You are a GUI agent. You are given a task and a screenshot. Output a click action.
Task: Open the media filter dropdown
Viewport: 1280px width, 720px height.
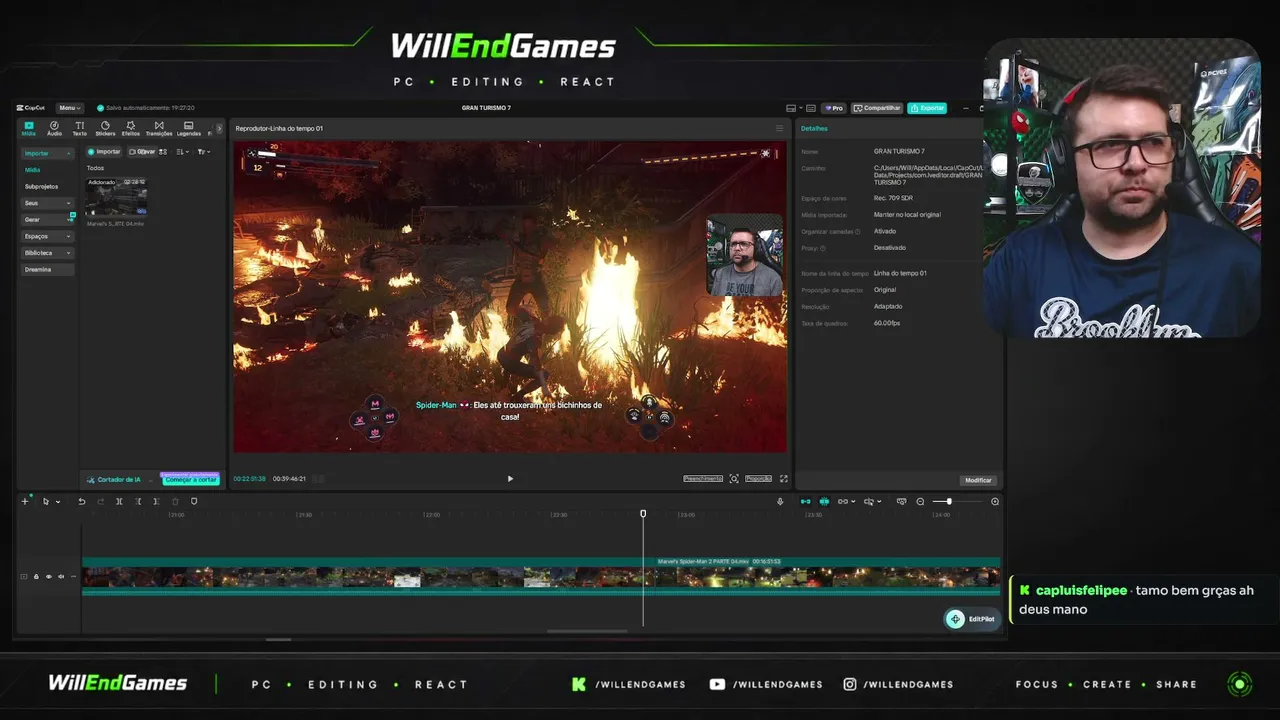[203, 152]
